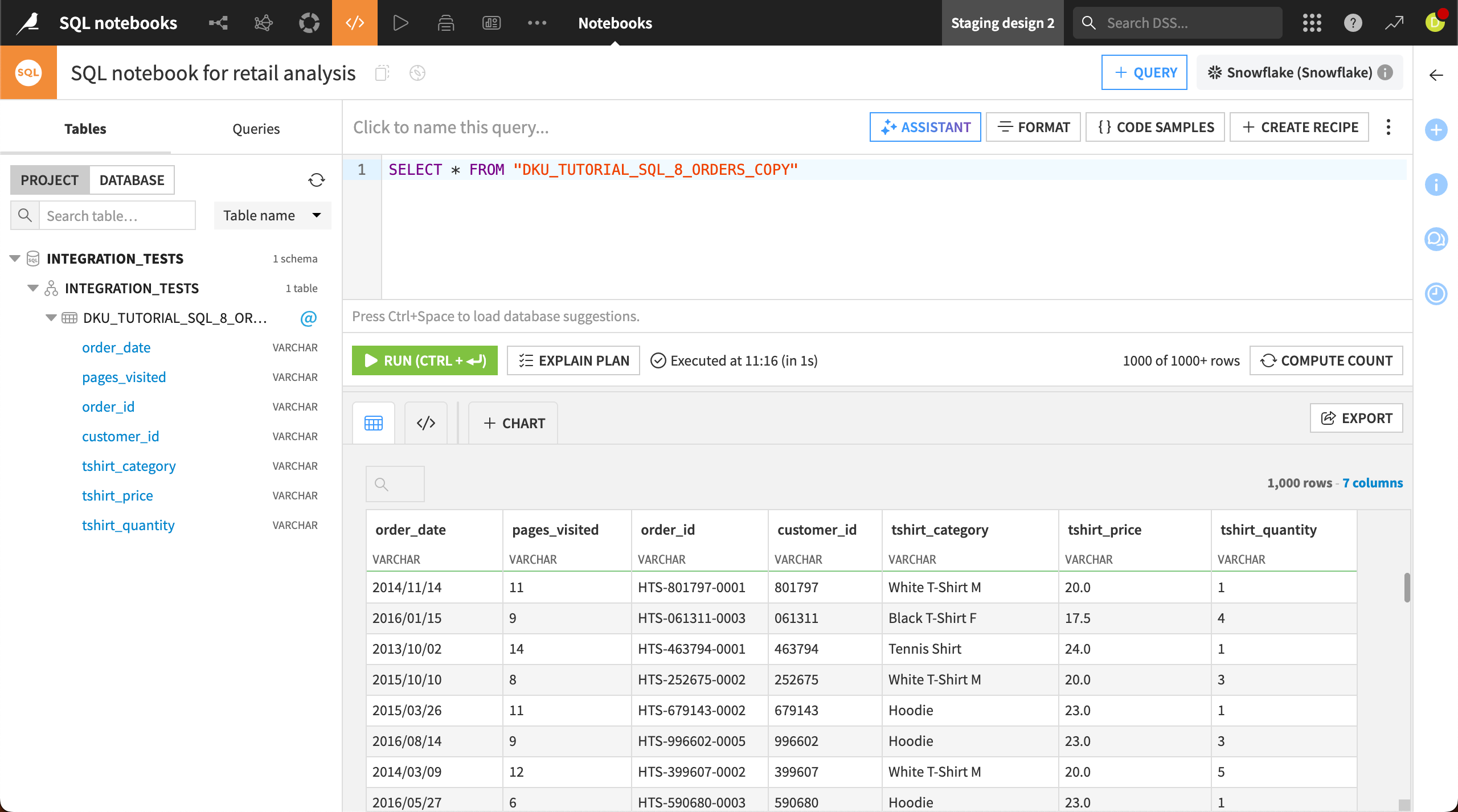Collapse the DKU_TUTORIAL_SQL_8_OR table columns

[x=51, y=318]
